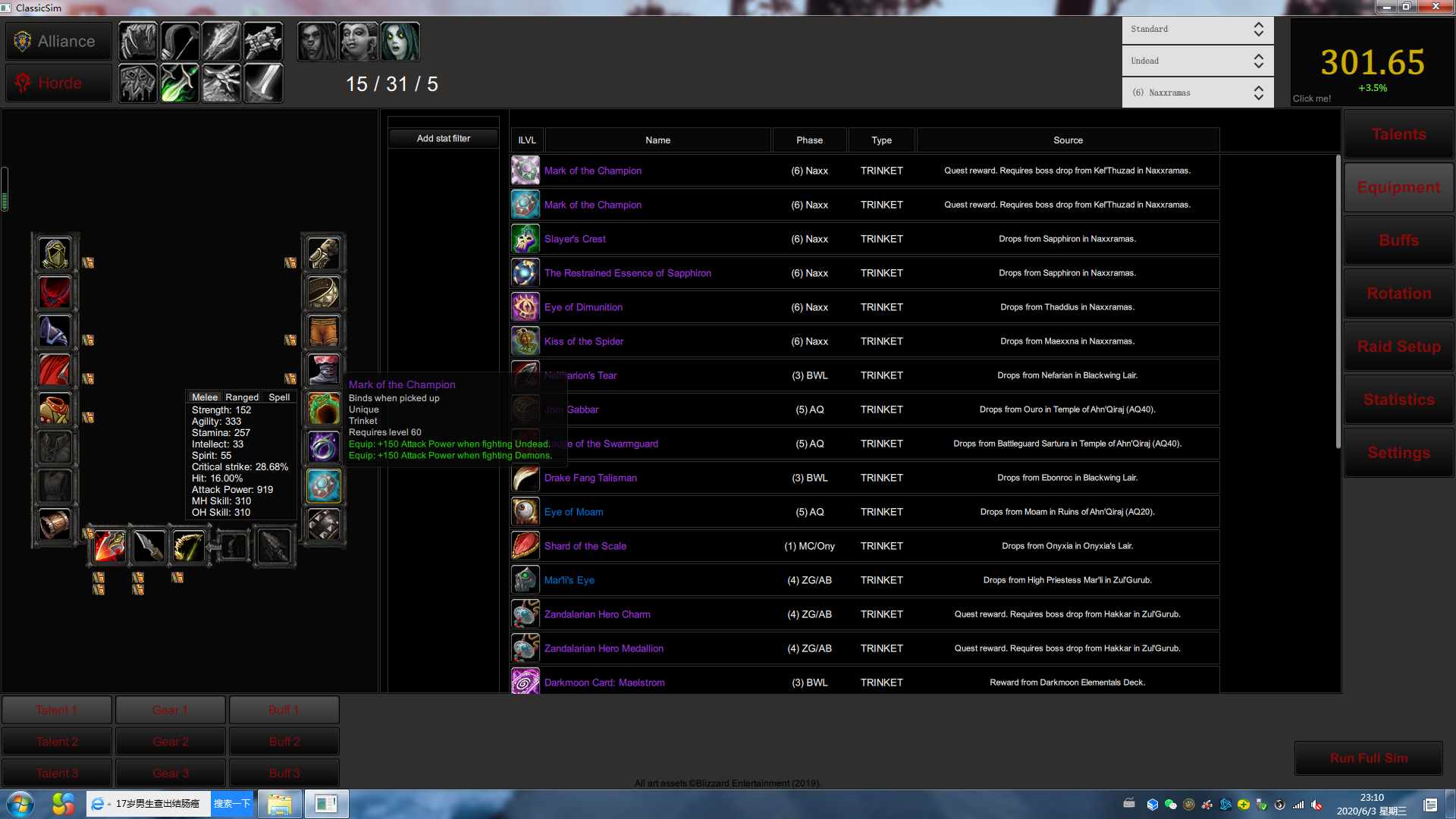Toggle Spell stats display tab
The height and width of the screenshot is (819, 1456).
click(279, 397)
